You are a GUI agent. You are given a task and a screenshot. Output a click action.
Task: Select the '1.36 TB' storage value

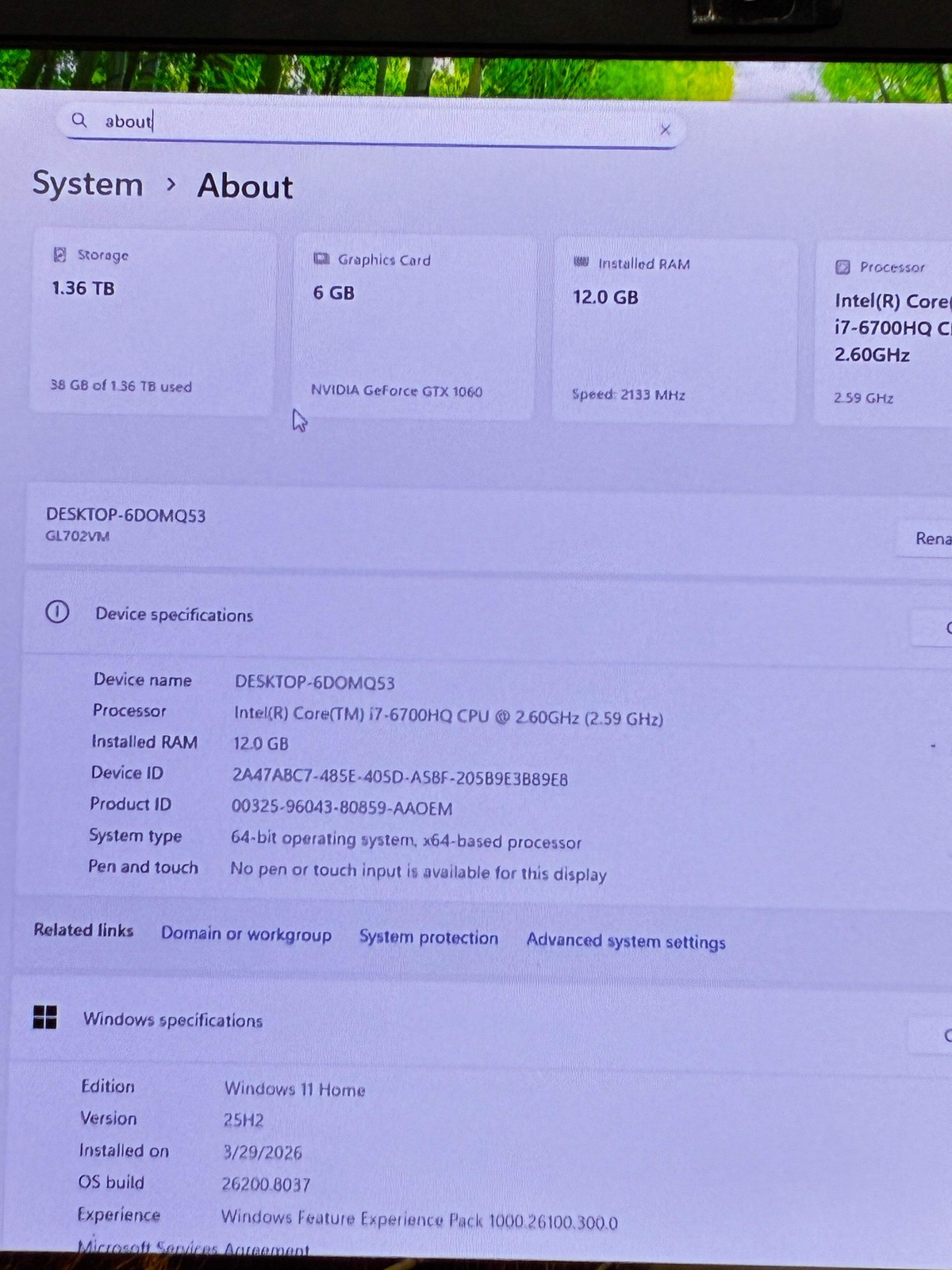tap(83, 288)
